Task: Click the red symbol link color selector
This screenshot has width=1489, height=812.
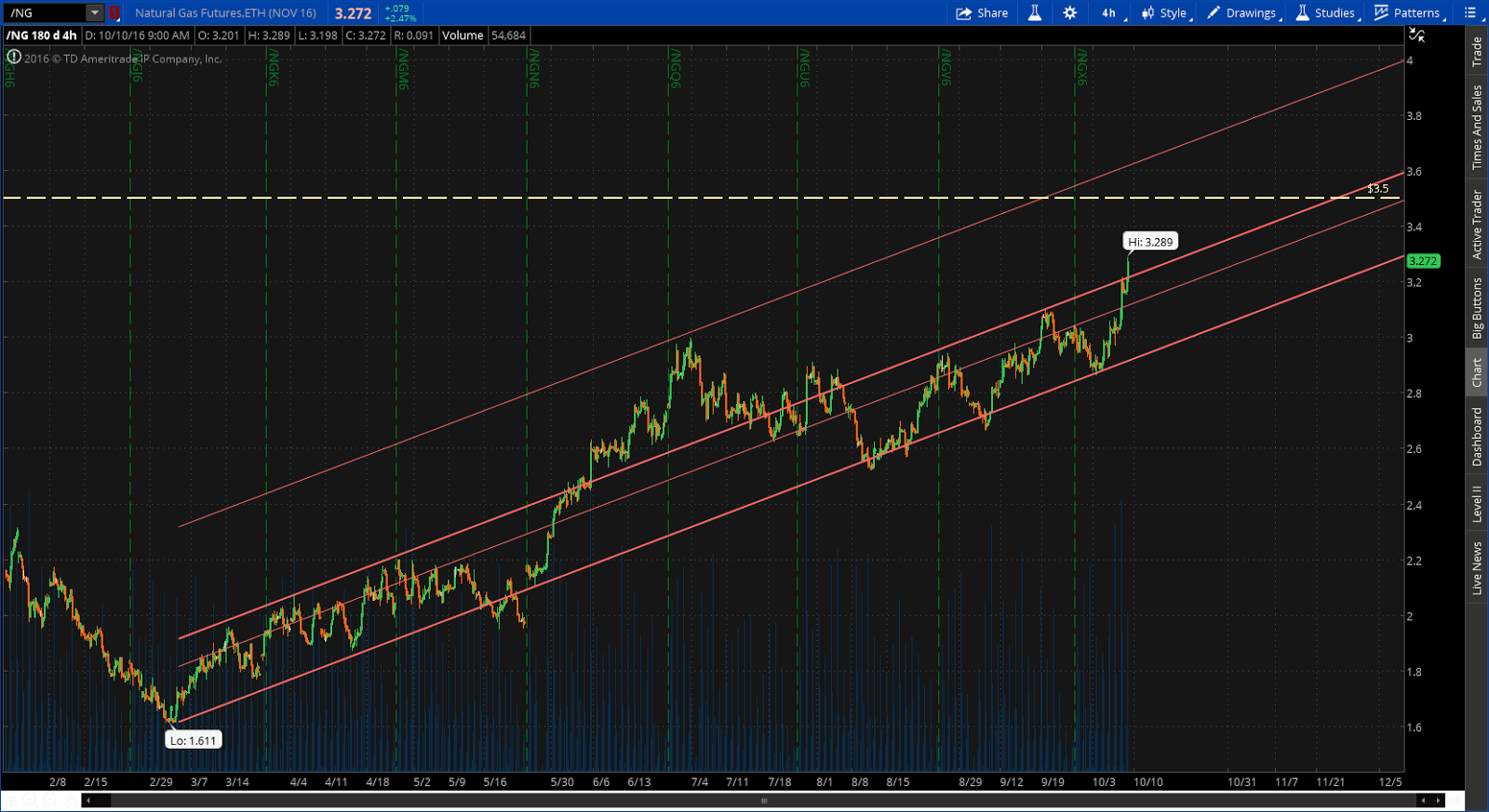Action: [x=114, y=13]
